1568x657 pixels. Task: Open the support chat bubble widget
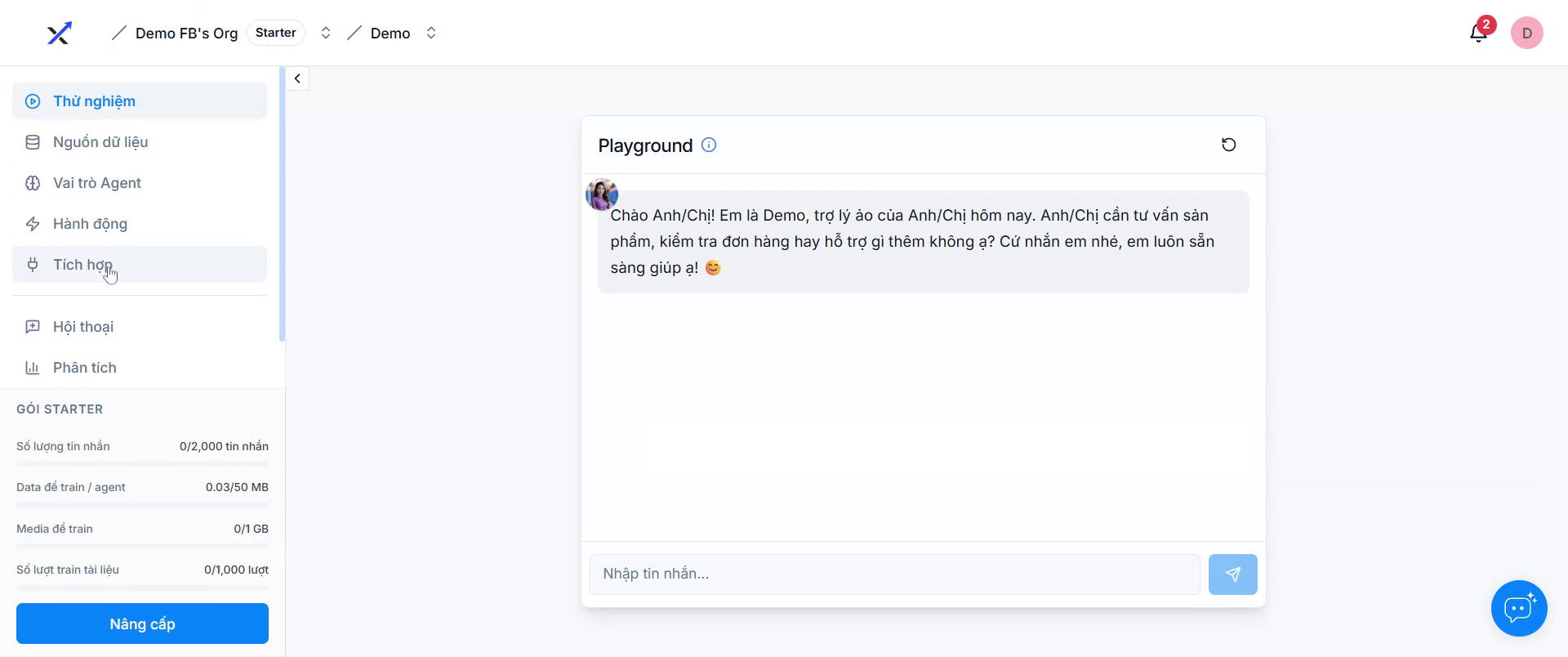point(1519,609)
